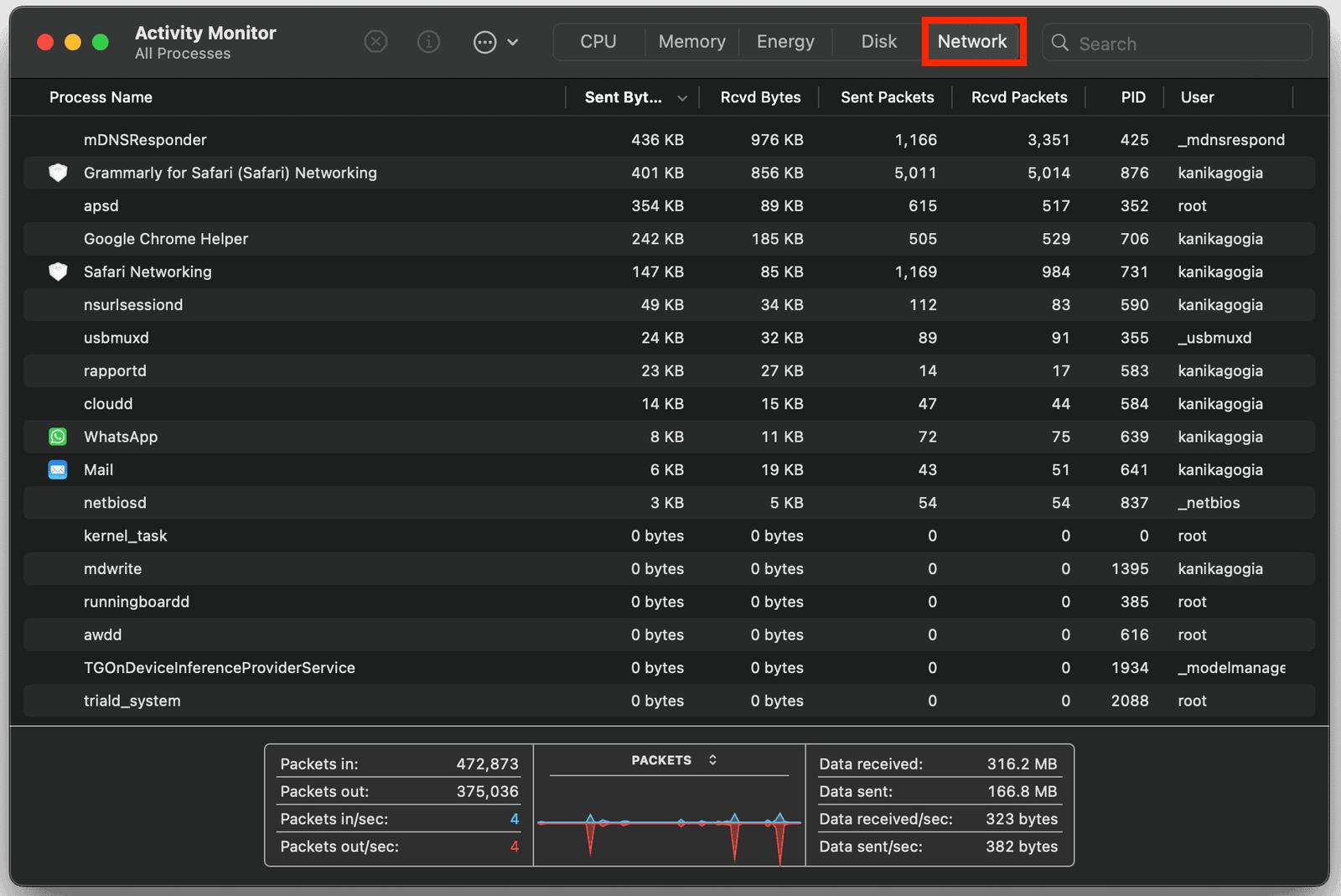Select the awdd process
Image resolution: width=1341 pixels, height=896 pixels.
[x=102, y=634]
